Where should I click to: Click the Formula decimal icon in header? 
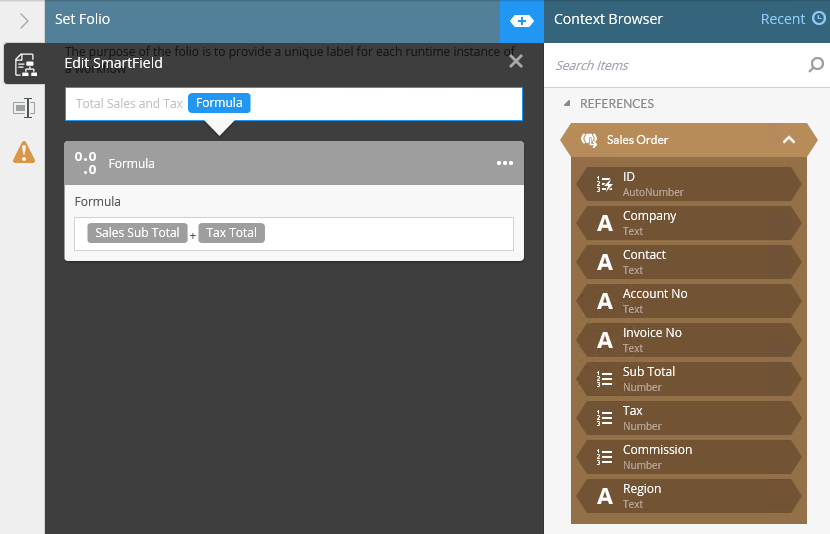click(x=86, y=163)
